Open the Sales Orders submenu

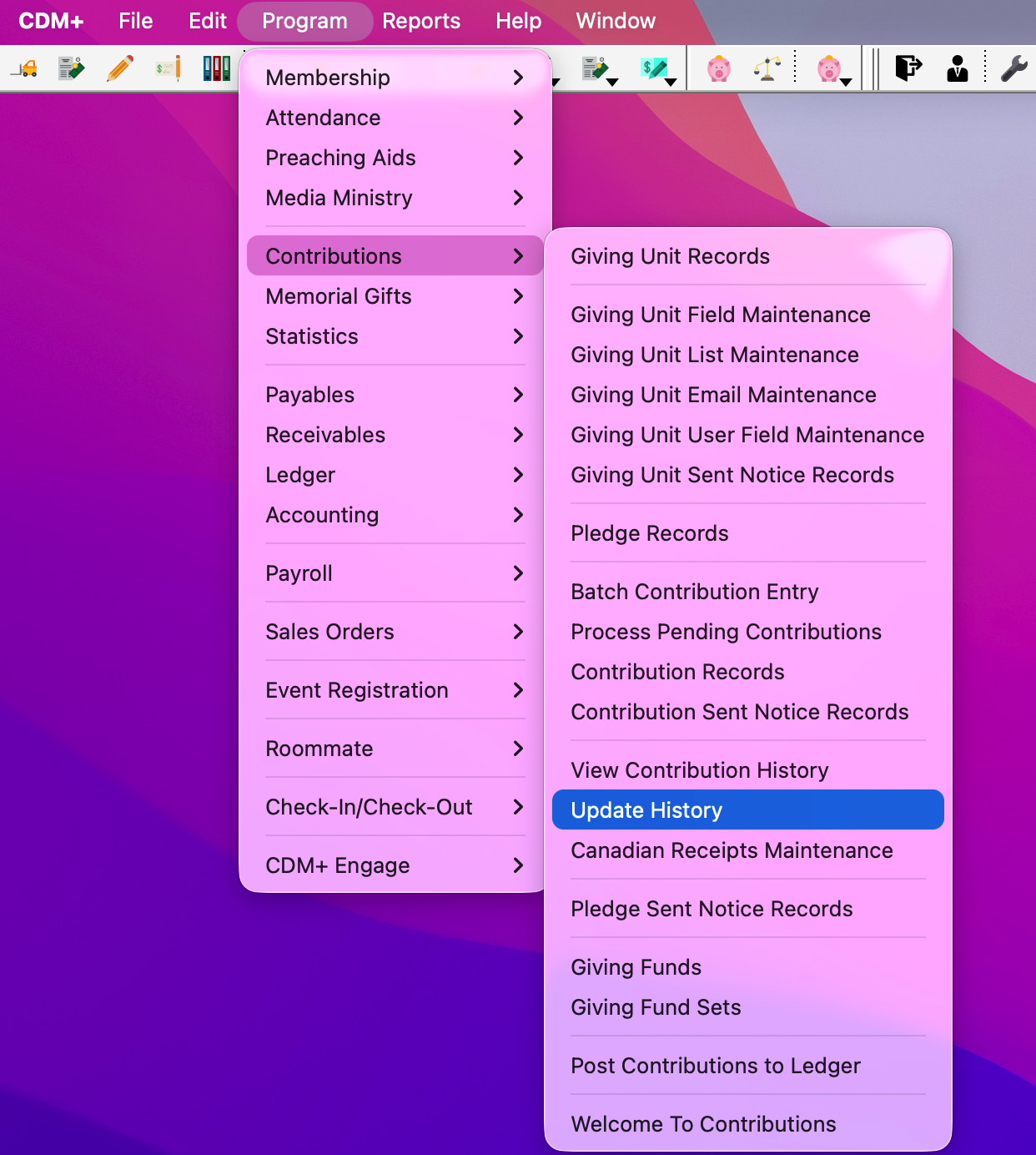(x=395, y=632)
